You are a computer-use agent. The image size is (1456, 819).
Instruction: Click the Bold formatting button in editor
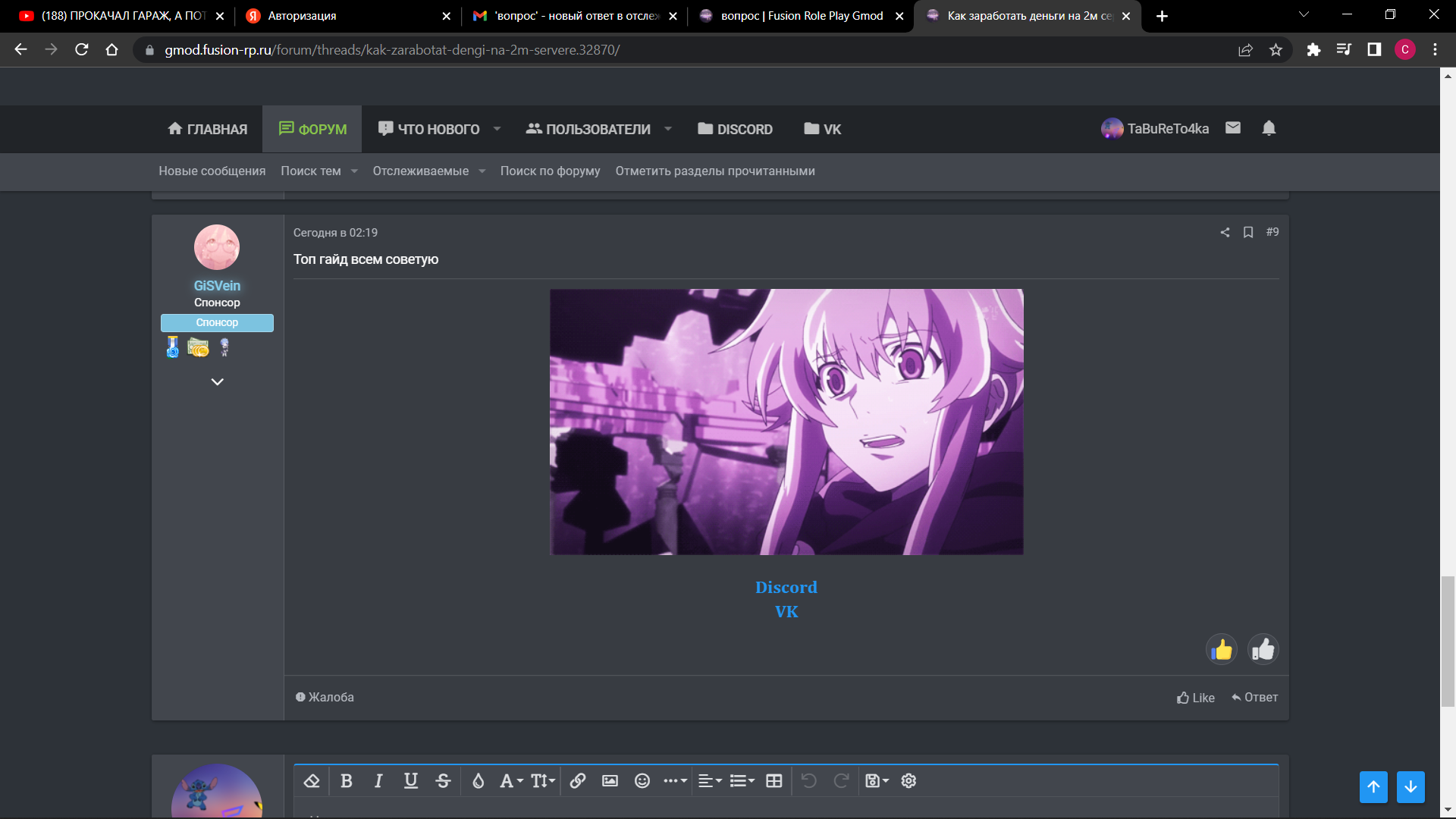(347, 781)
